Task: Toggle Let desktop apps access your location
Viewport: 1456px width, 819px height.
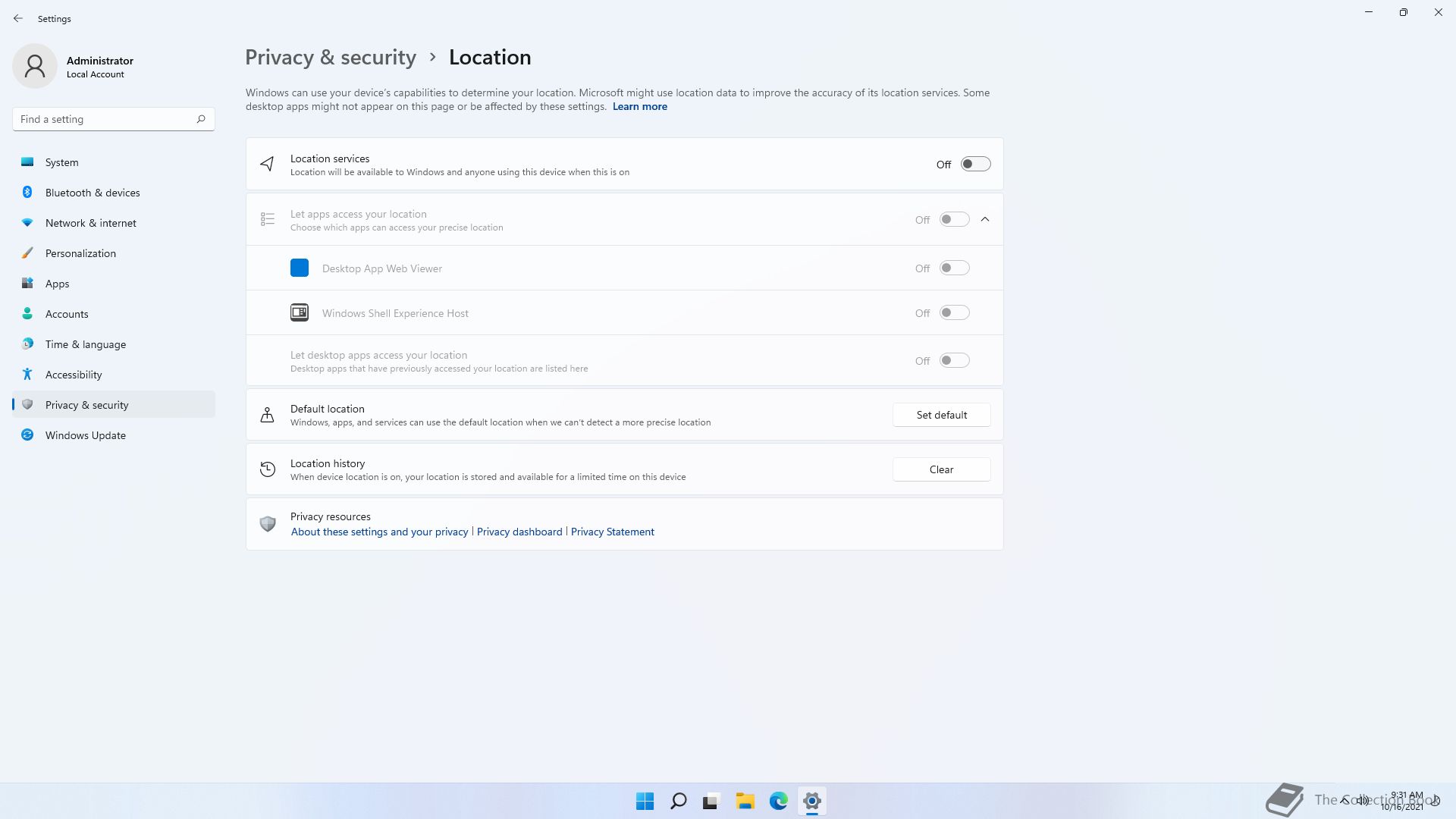Action: coord(954,360)
